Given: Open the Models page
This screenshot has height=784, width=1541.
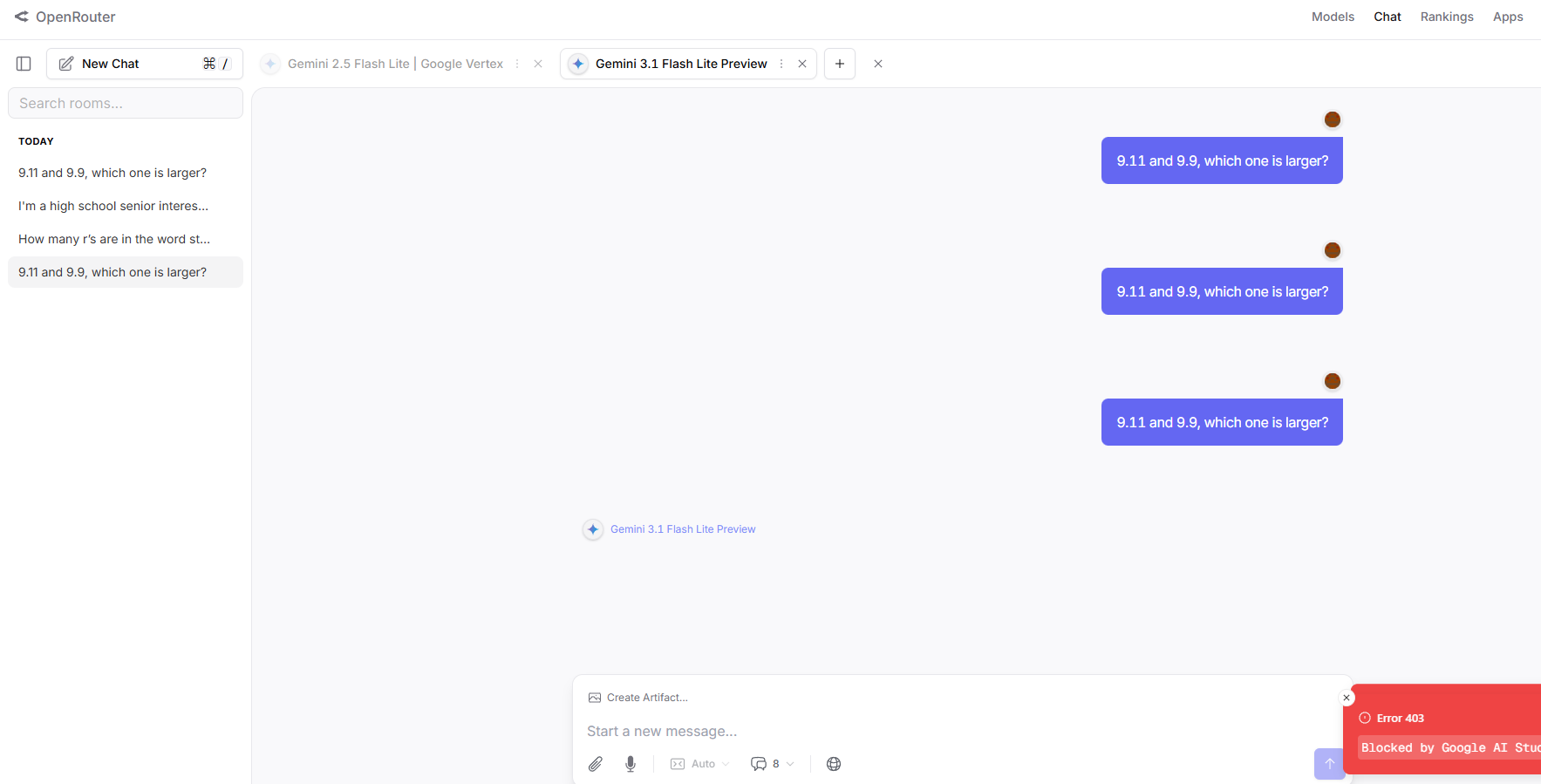Looking at the screenshot, I should click(x=1333, y=17).
